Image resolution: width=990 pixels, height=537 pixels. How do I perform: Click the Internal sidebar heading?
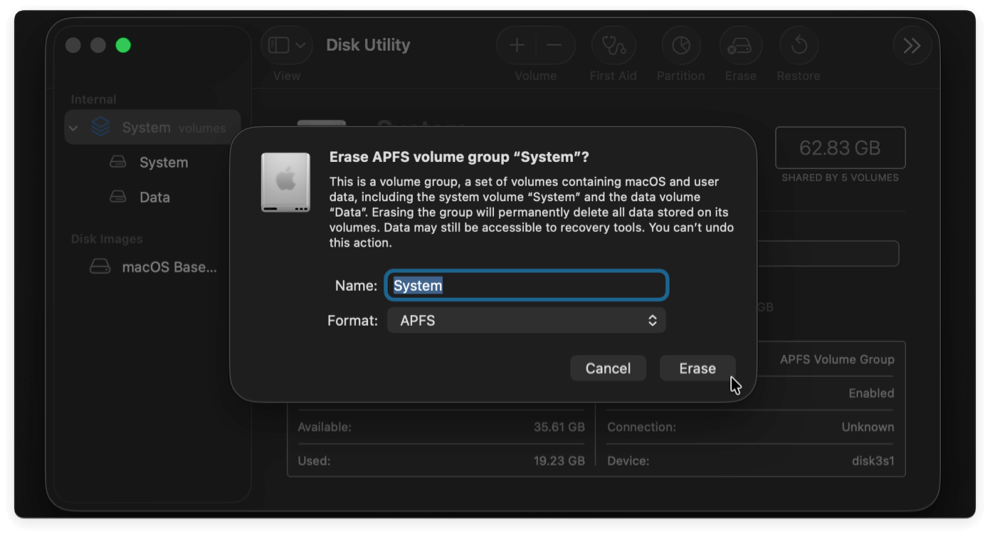pos(93,99)
